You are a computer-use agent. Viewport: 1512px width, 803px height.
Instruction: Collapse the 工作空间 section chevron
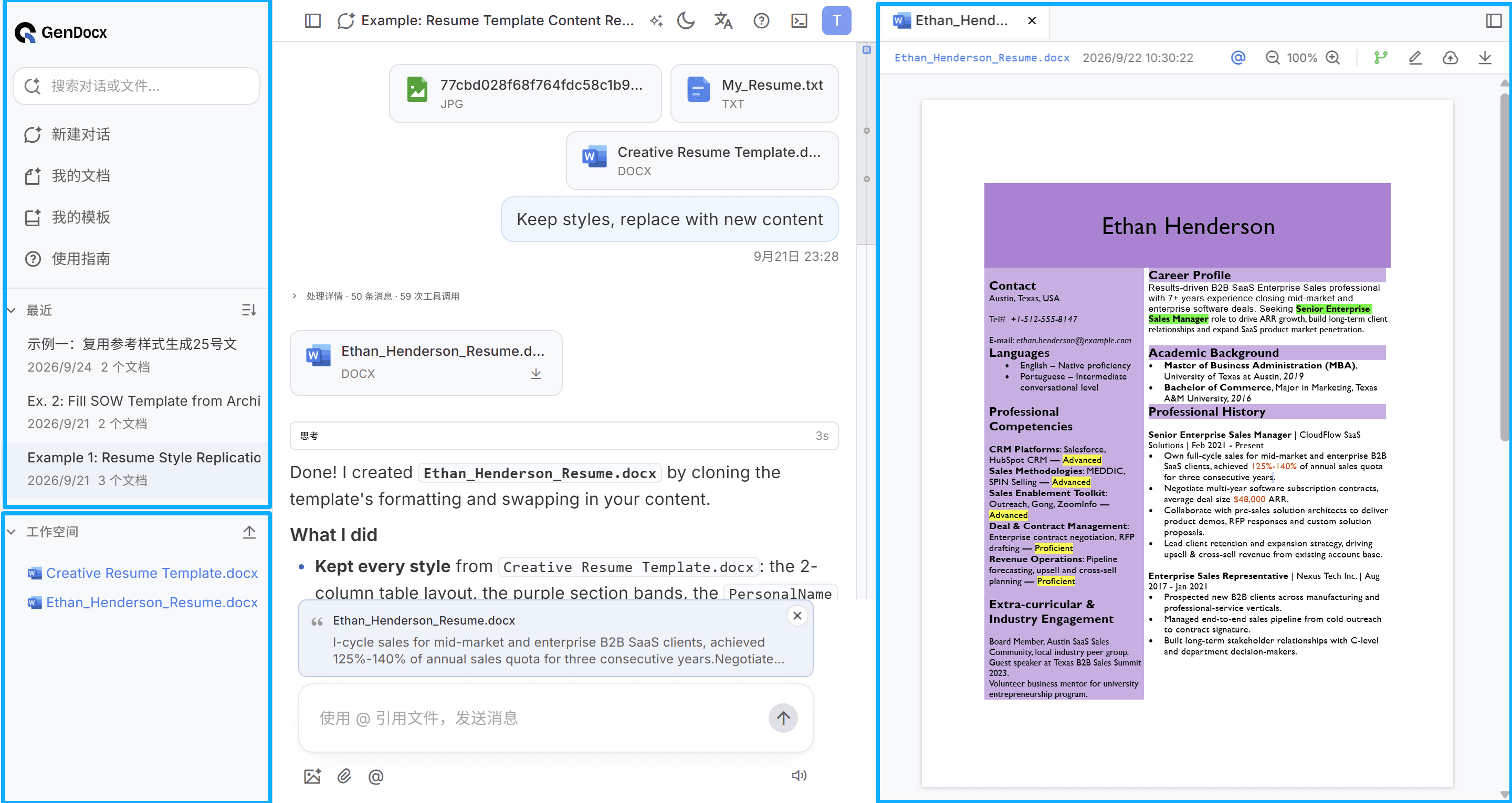[11, 532]
